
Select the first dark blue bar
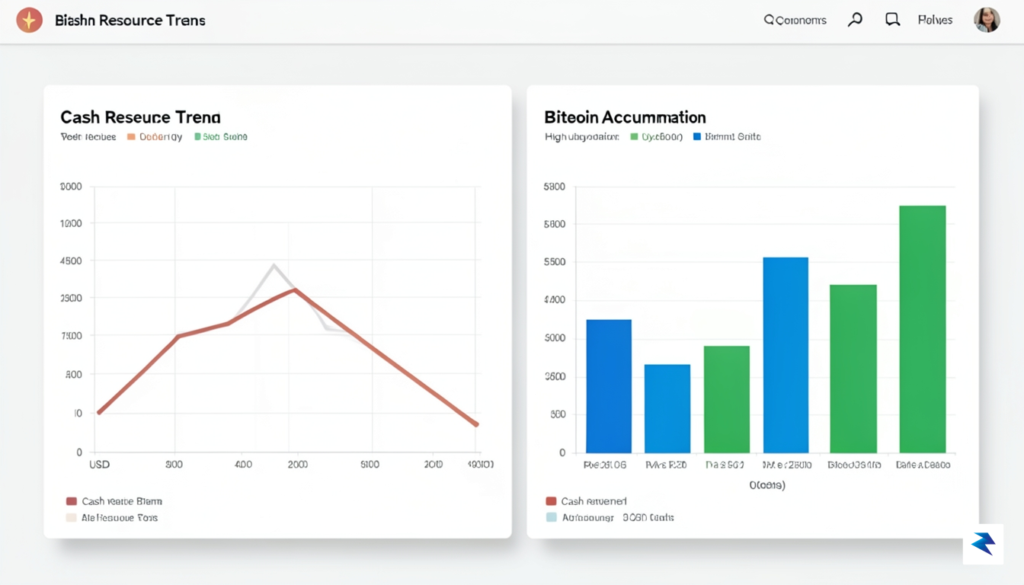pos(609,386)
